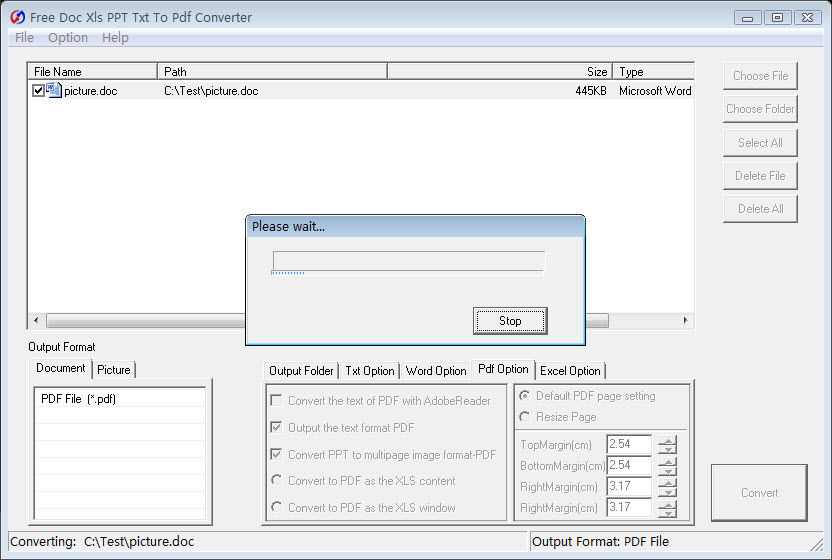Click the TopMargin(cm) input field
The height and width of the screenshot is (560, 832).
(x=629, y=444)
